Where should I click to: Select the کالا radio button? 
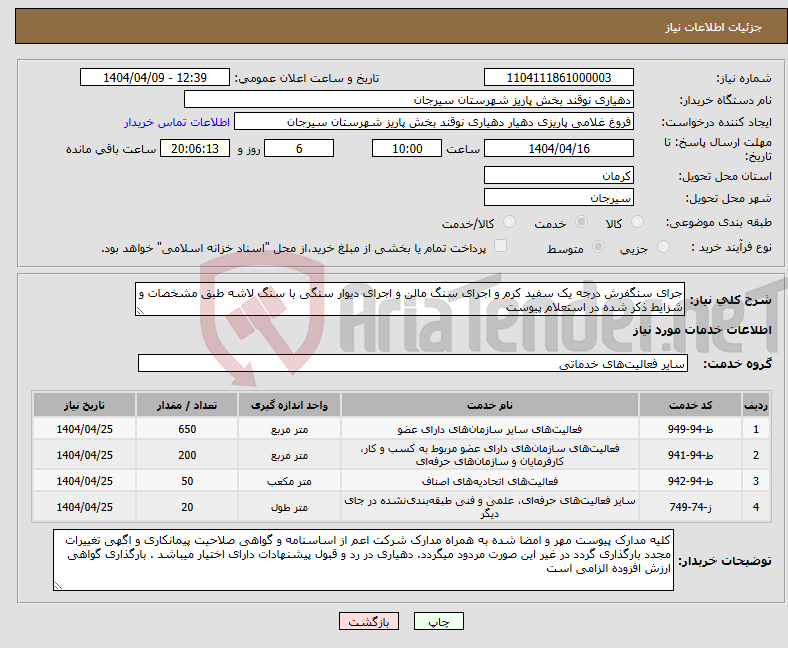click(x=637, y=222)
